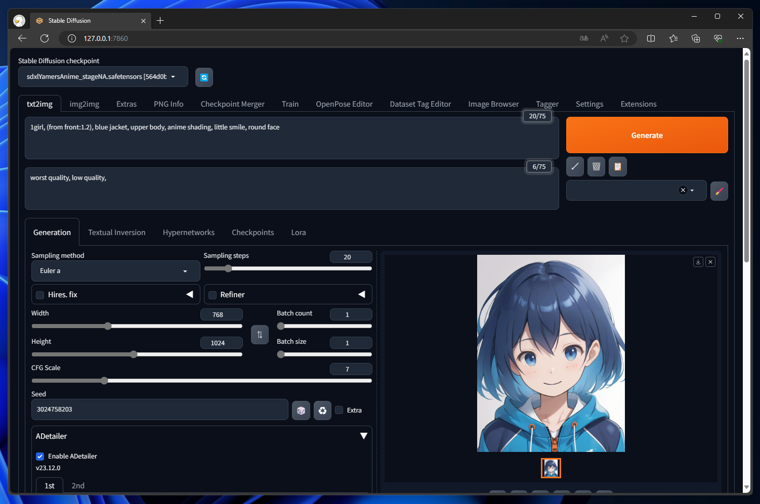760x504 pixels.
Task: Click the Seed input field
Action: [x=160, y=410]
